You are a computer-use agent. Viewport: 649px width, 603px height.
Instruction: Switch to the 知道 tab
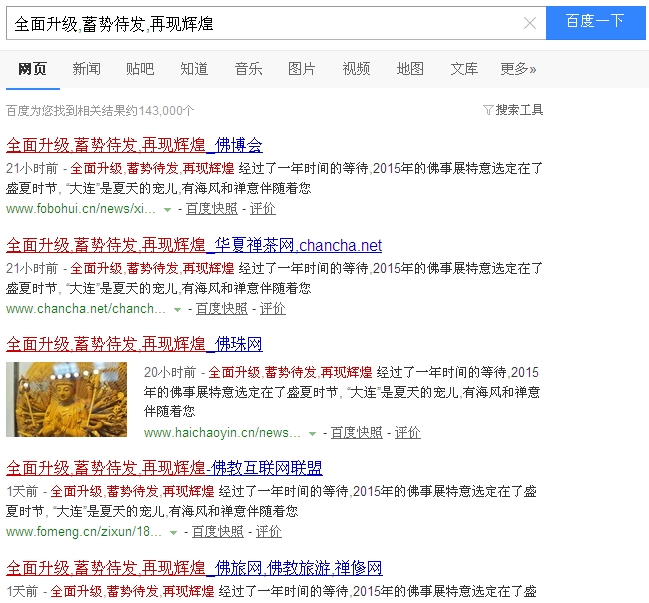click(x=194, y=69)
